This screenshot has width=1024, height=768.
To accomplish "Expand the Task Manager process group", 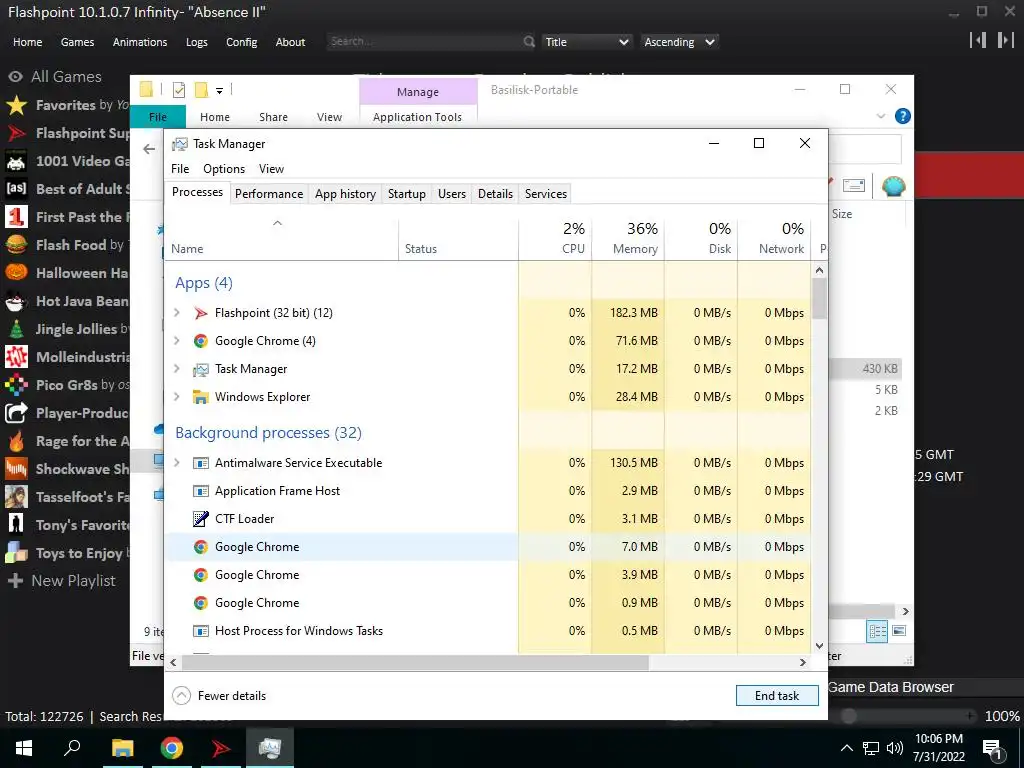I will [x=176, y=369].
